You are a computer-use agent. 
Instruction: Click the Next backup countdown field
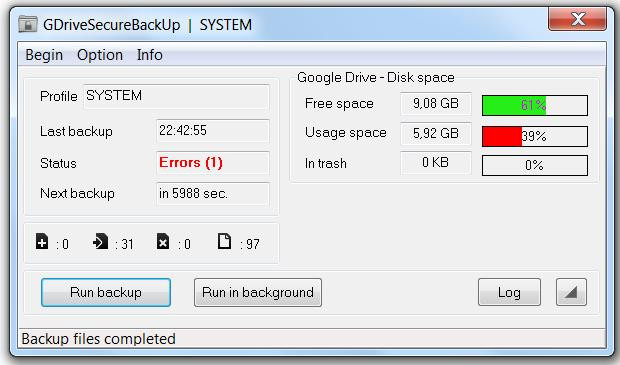point(213,193)
